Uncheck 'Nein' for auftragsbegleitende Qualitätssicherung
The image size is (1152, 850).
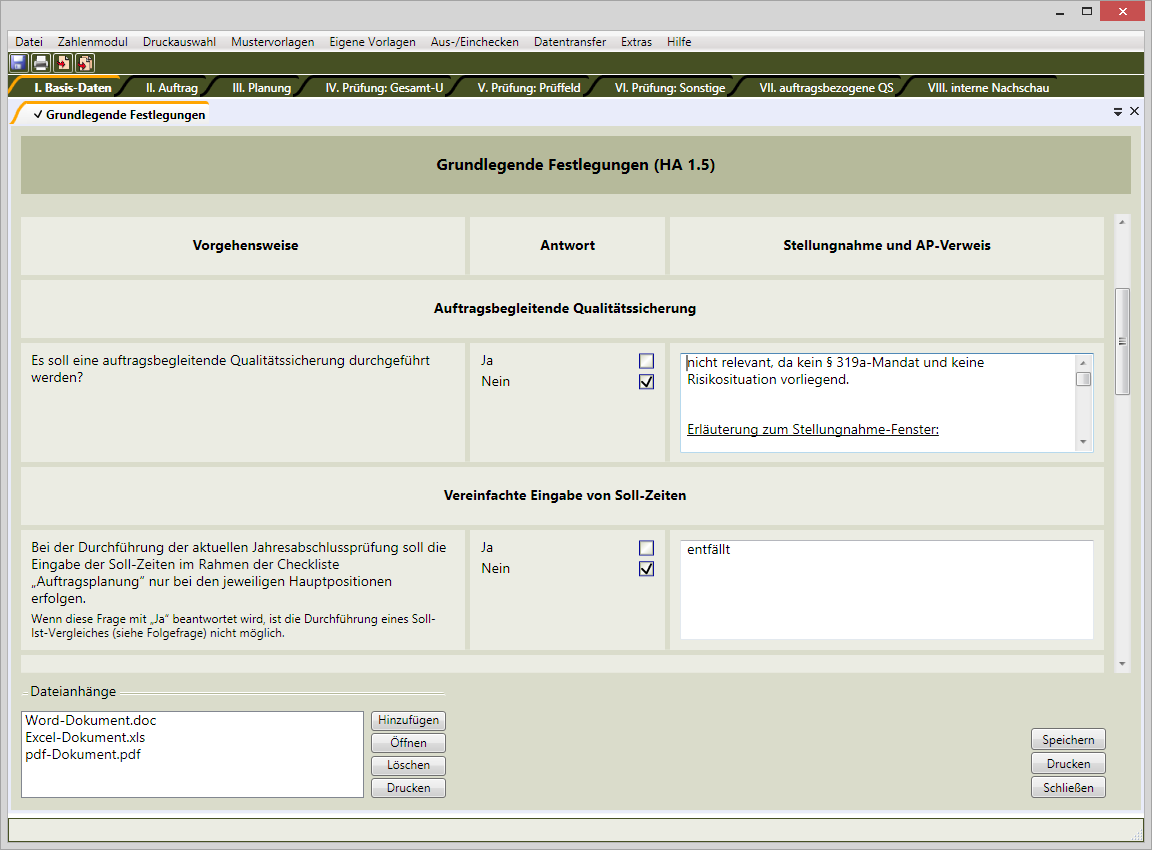click(646, 382)
